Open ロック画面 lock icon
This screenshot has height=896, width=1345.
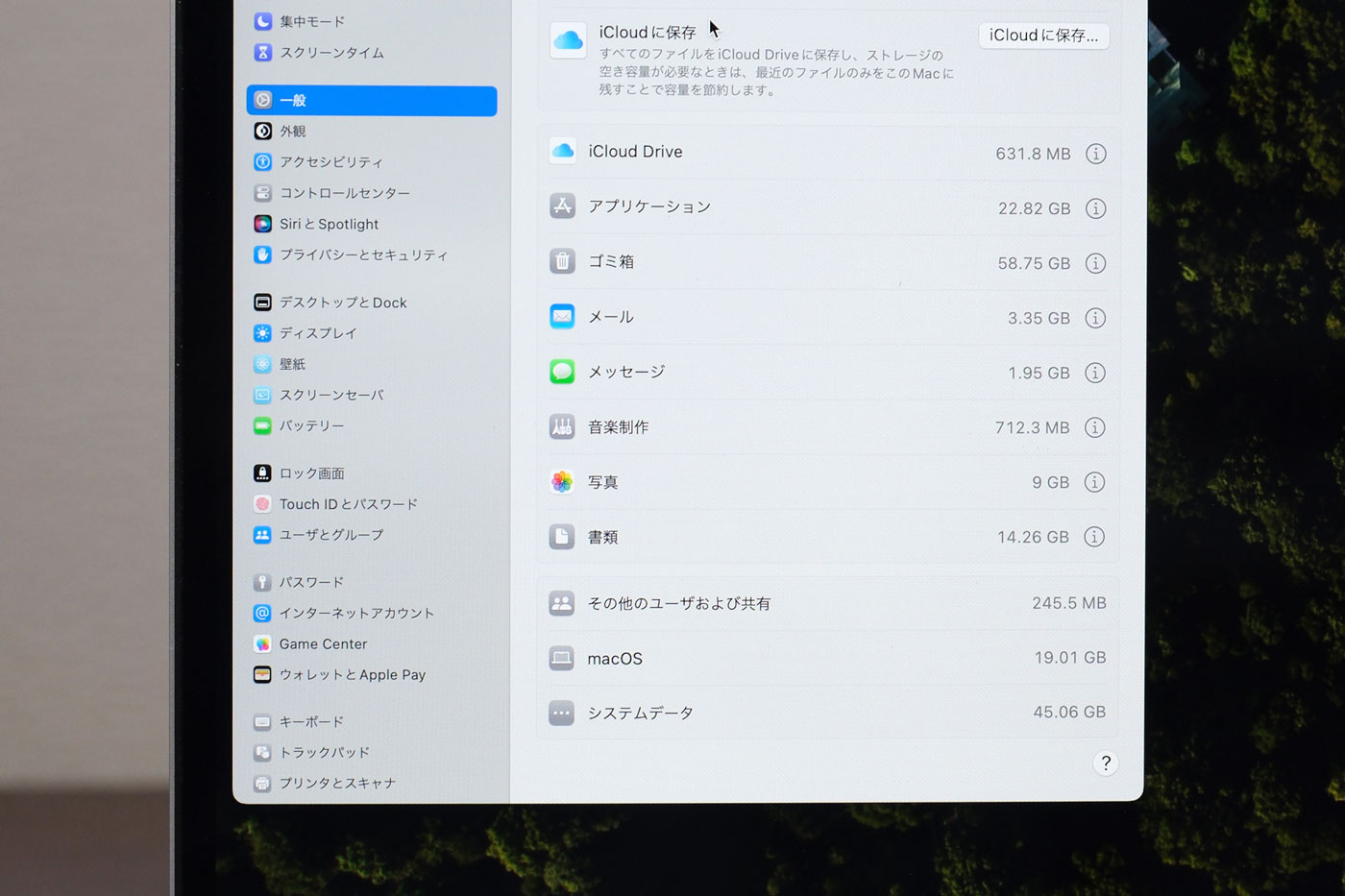click(x=262, y=472)
